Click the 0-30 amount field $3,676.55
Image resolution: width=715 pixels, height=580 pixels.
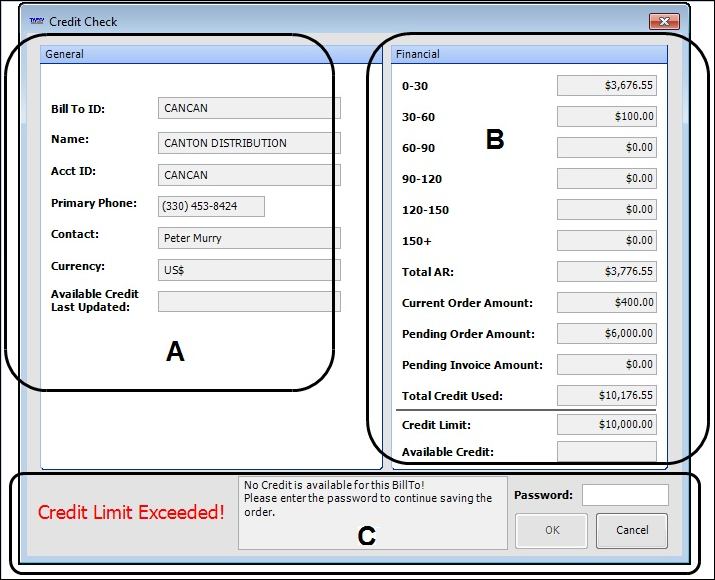pyautogui.click(x=607, y=86)
